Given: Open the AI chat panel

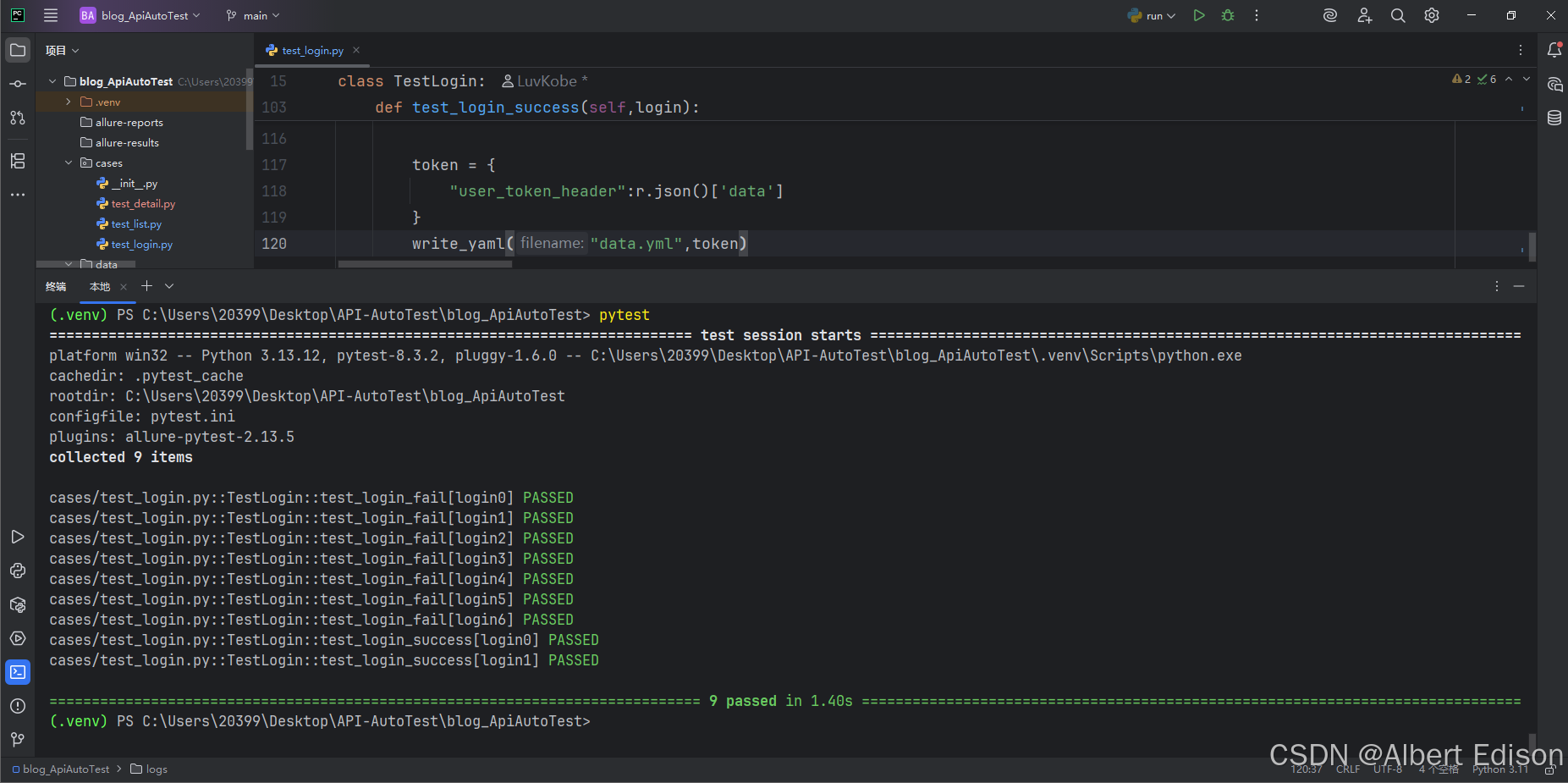Looking at the screenshot, I should (1554, 84).
